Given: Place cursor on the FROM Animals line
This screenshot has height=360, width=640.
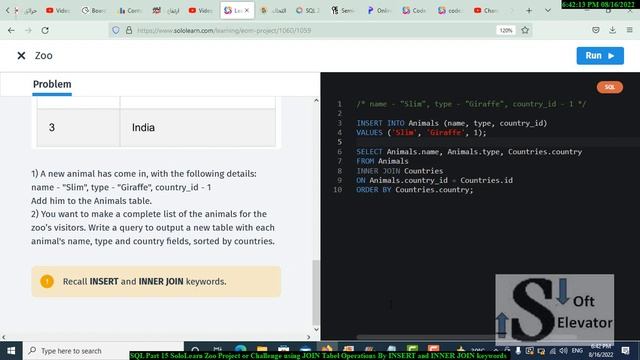Looking at the screenshot, I should (382, 161).
